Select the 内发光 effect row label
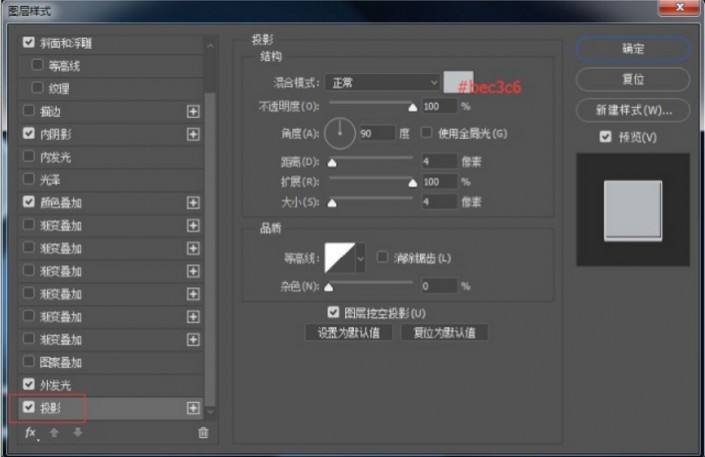Viewport: 705px width, 457px height. tap(55, 157)
